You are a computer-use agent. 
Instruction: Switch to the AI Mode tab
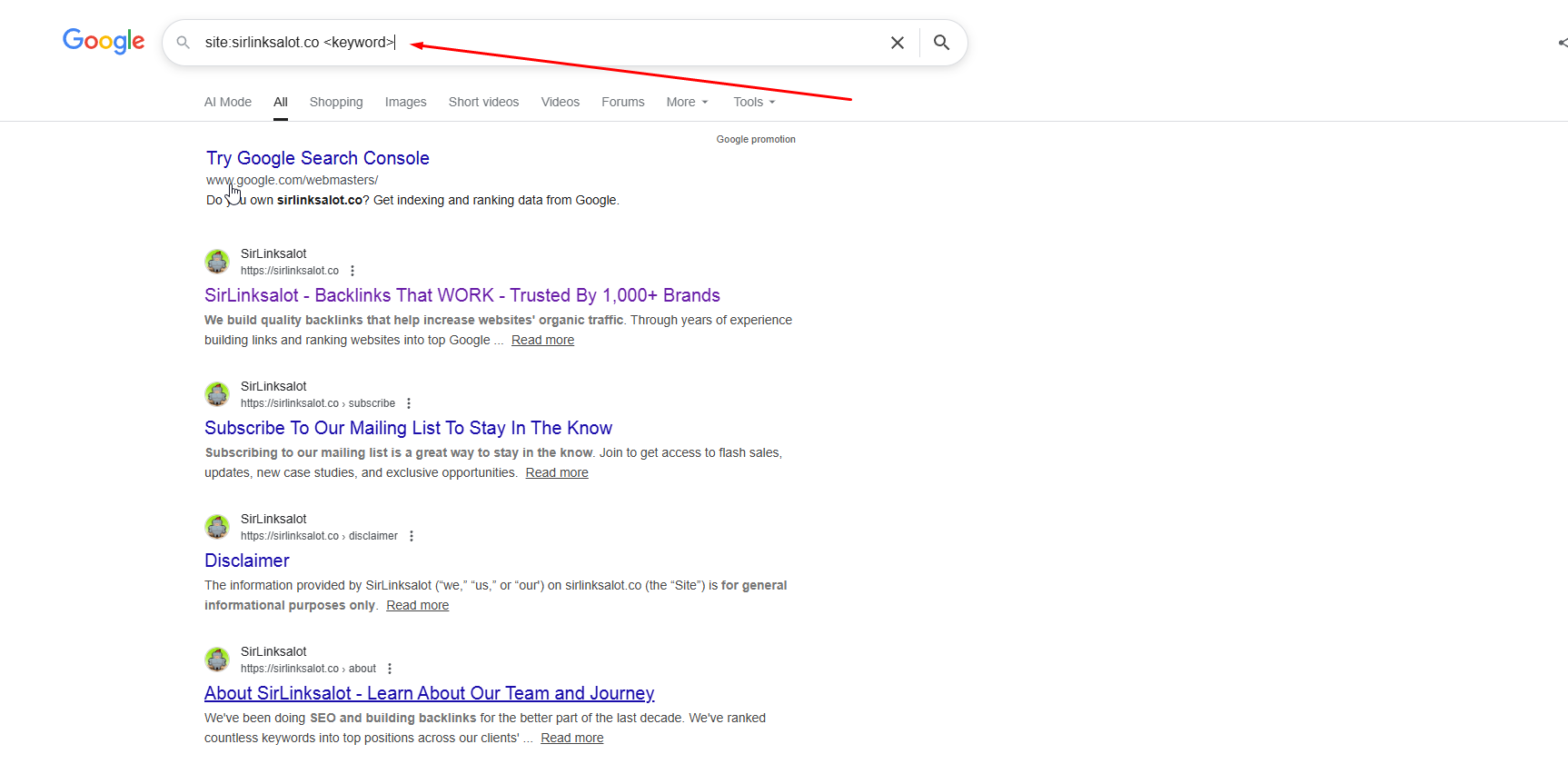point(228,102)
